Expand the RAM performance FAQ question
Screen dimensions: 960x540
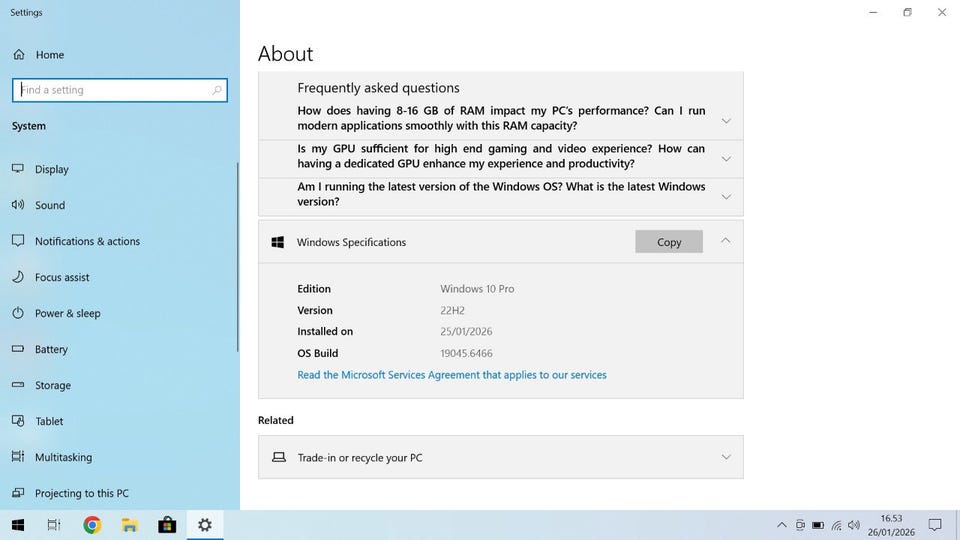pyautogui.click(x=726, y=120)
